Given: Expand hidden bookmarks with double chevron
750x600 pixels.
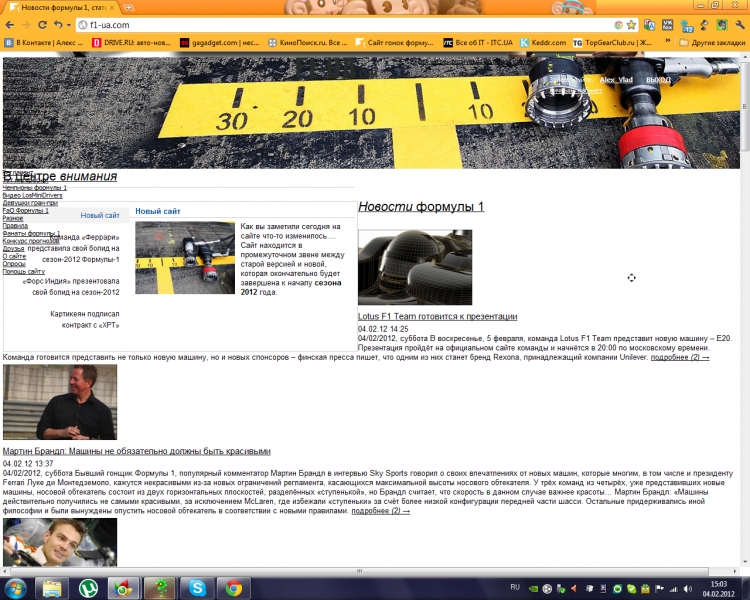Looking at the screenshot, I should pyautogui.click(x=667, y=41).
